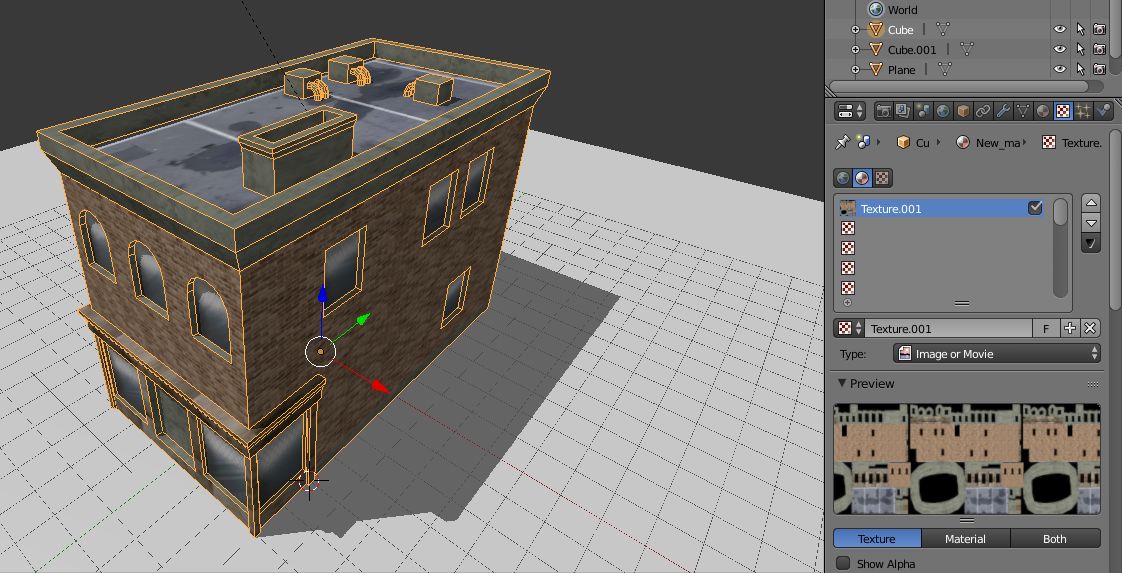Image resolution: width=1122 pixels, height=573 pixels.
Task: Toggle viewport visibility eye for Cube
Action: (1060, 29)
